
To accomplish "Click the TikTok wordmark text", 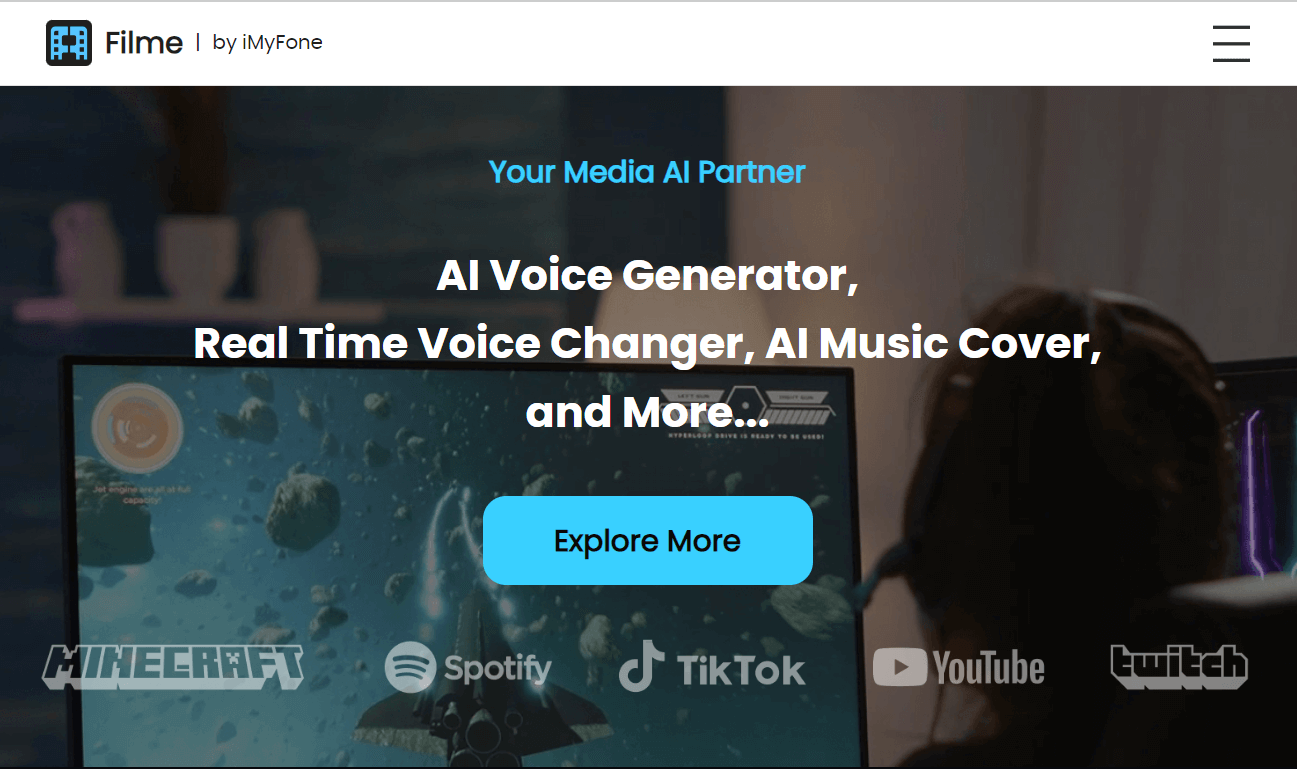I will click(x=741, y=670).
